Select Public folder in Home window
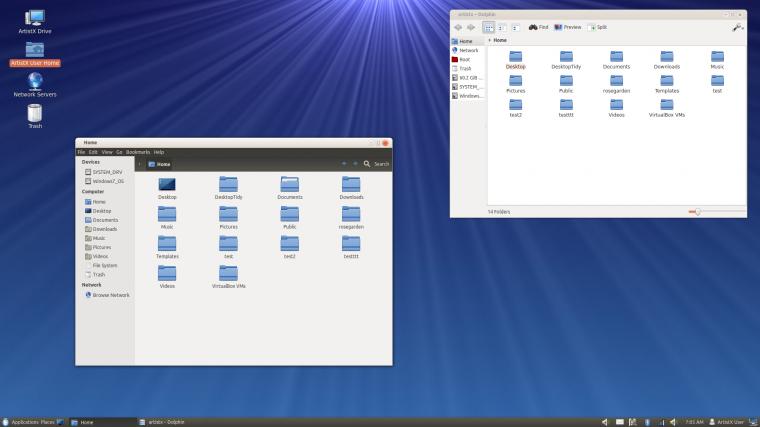Image resolution: width=760 pixels, height=427 pixels. click(x=290, y=218)
